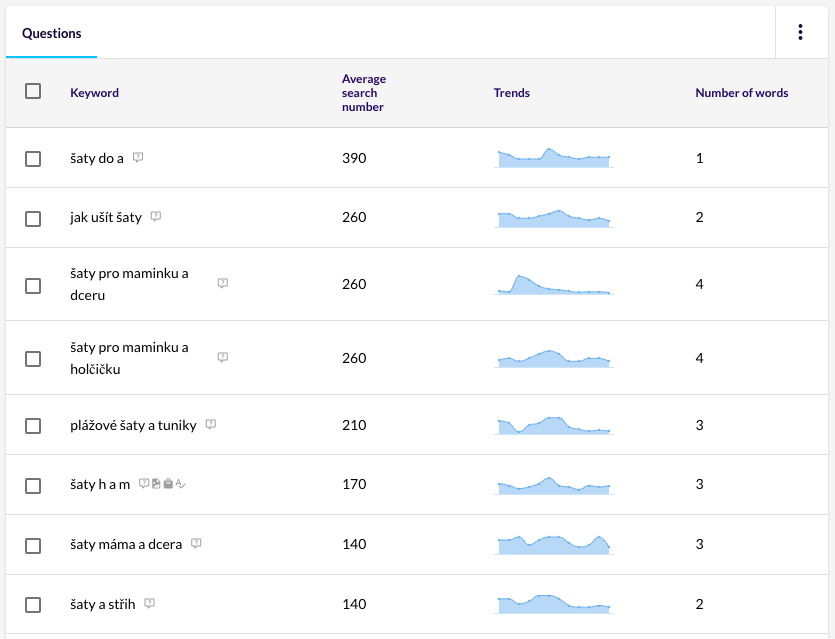
Task: Click word count 3 for "šaty h a m"
Action: tap(699, 484)
